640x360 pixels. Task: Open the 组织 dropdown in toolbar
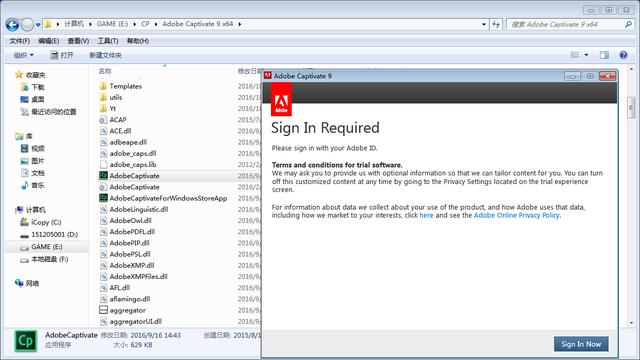[24, 55]
